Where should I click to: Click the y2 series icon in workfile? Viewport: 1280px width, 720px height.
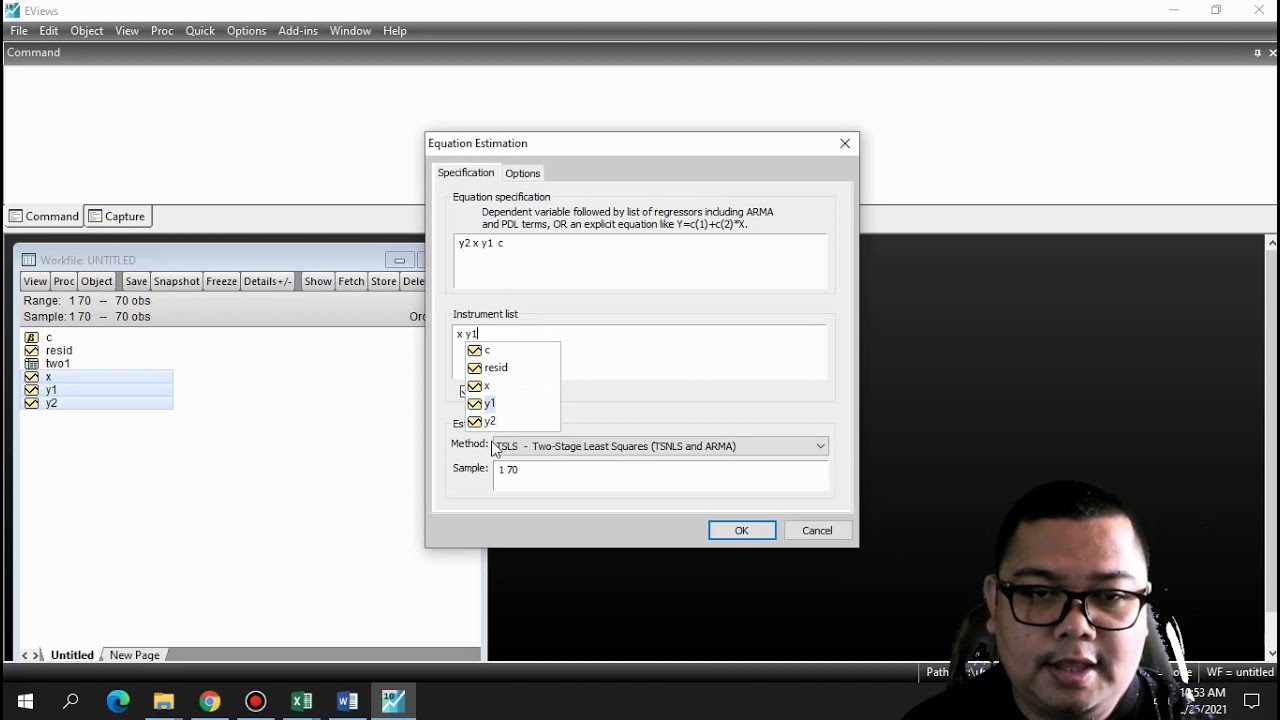coord(31,403)
